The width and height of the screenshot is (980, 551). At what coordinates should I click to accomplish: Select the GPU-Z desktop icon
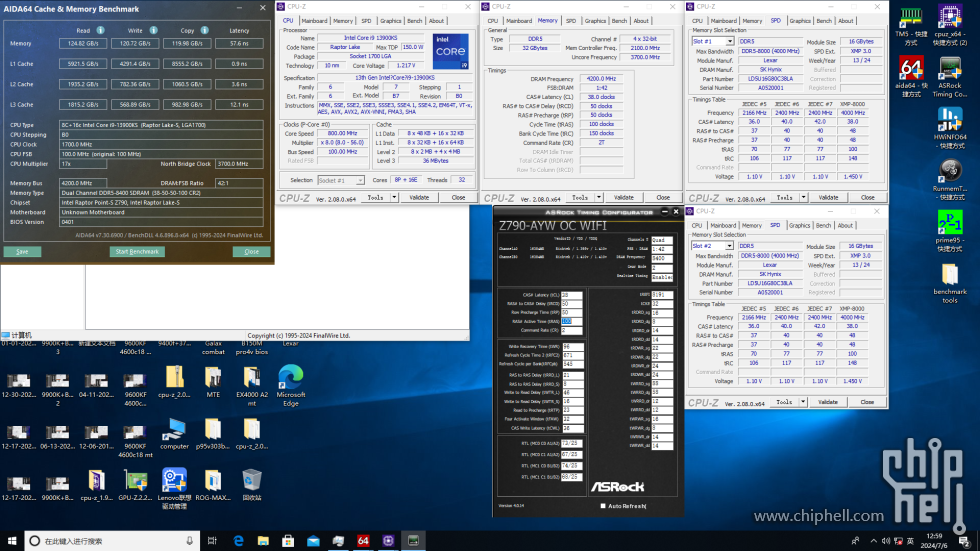pyautogui.click(x=135, y=485)
